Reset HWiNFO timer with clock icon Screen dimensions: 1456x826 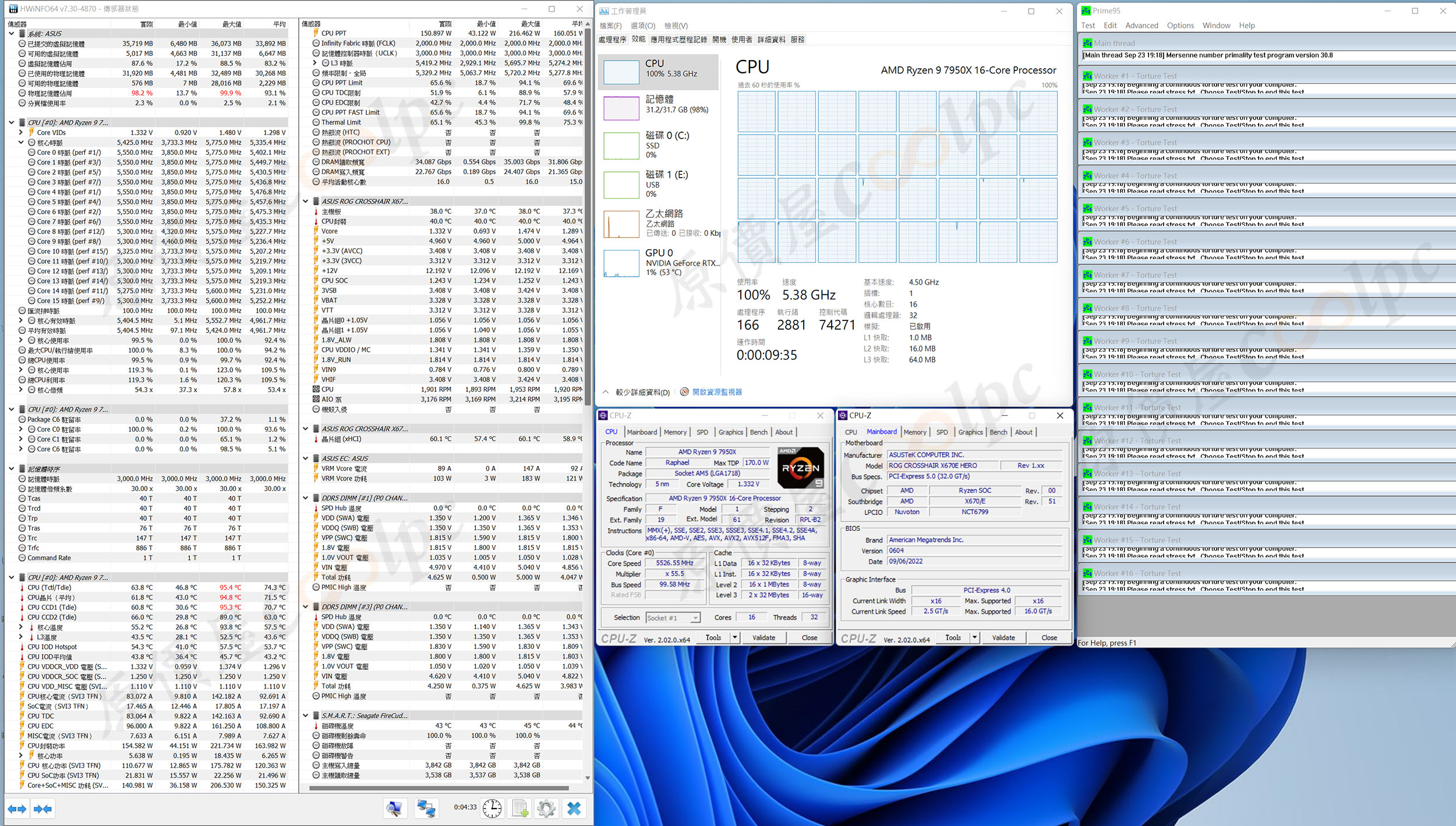pyautogui.click(x=492, y=808)
